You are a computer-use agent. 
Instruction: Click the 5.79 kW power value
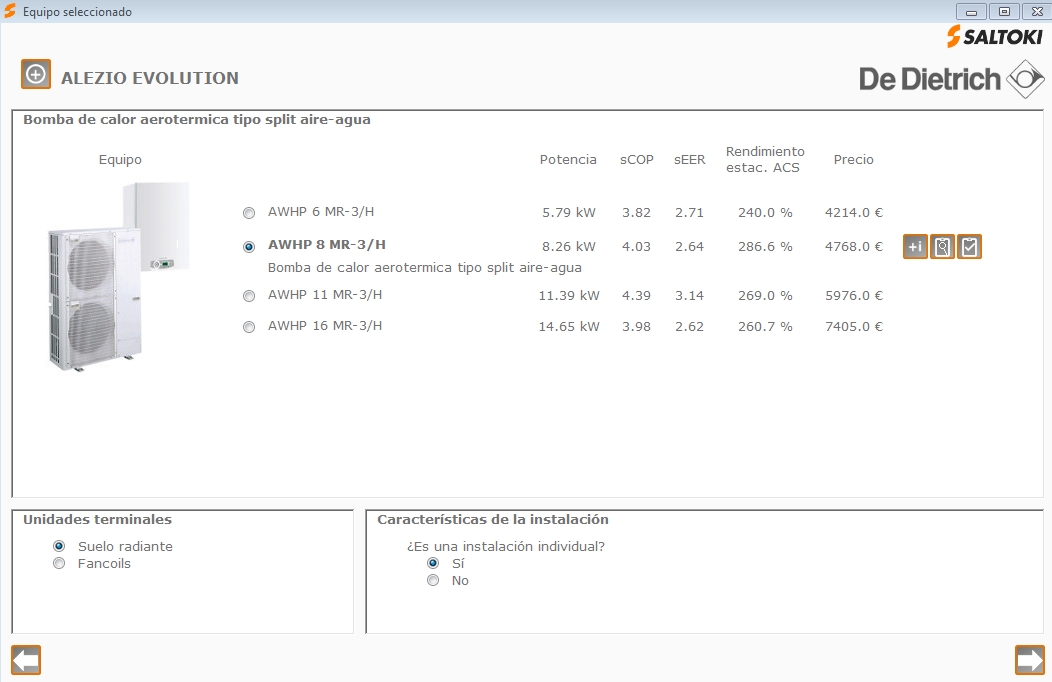pos(569,213)
